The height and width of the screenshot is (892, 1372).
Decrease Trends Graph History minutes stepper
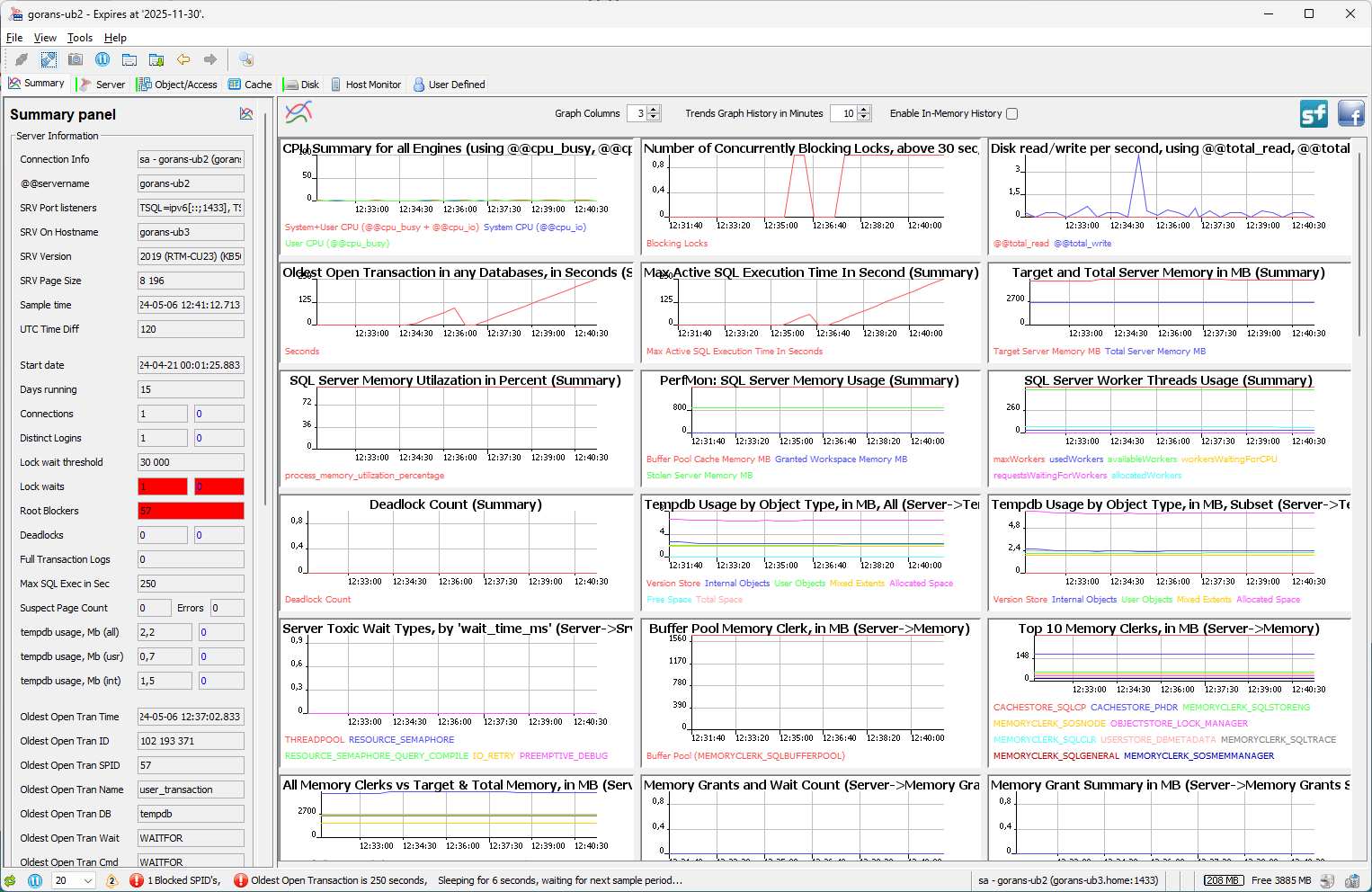(864, 118)
